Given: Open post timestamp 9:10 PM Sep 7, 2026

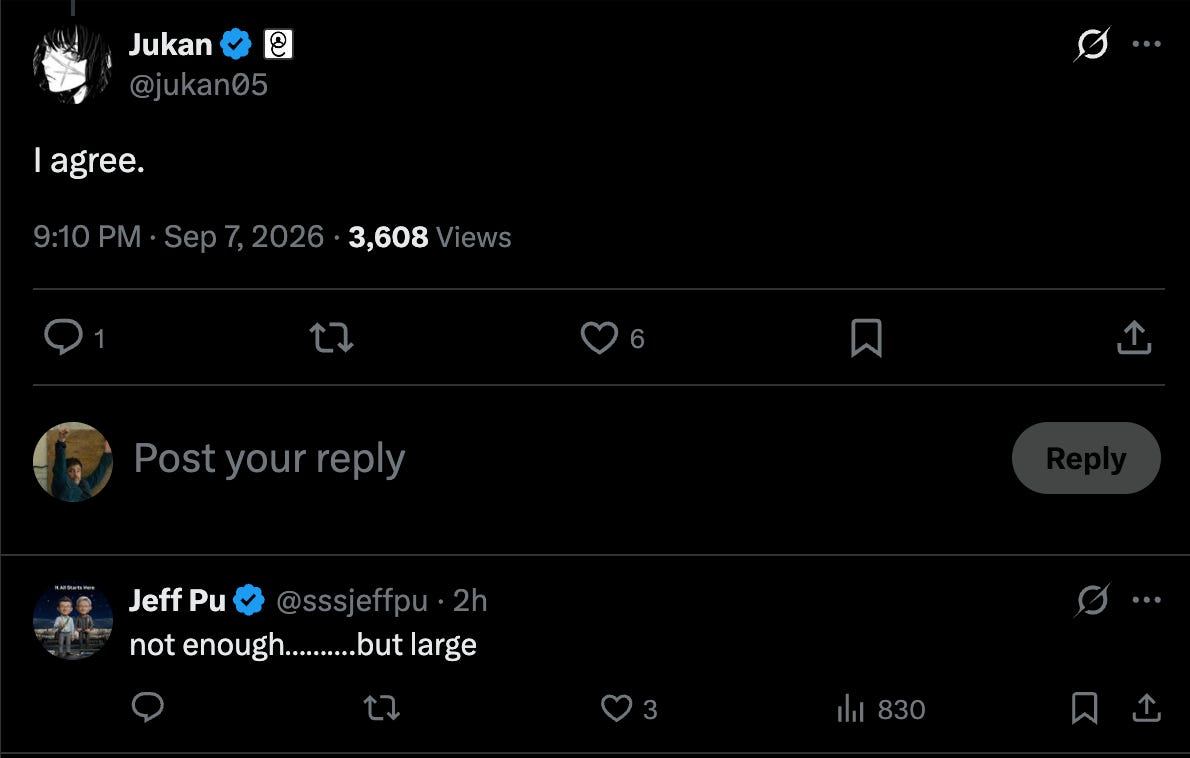Looking at the screenshot, I should (178, 237).
